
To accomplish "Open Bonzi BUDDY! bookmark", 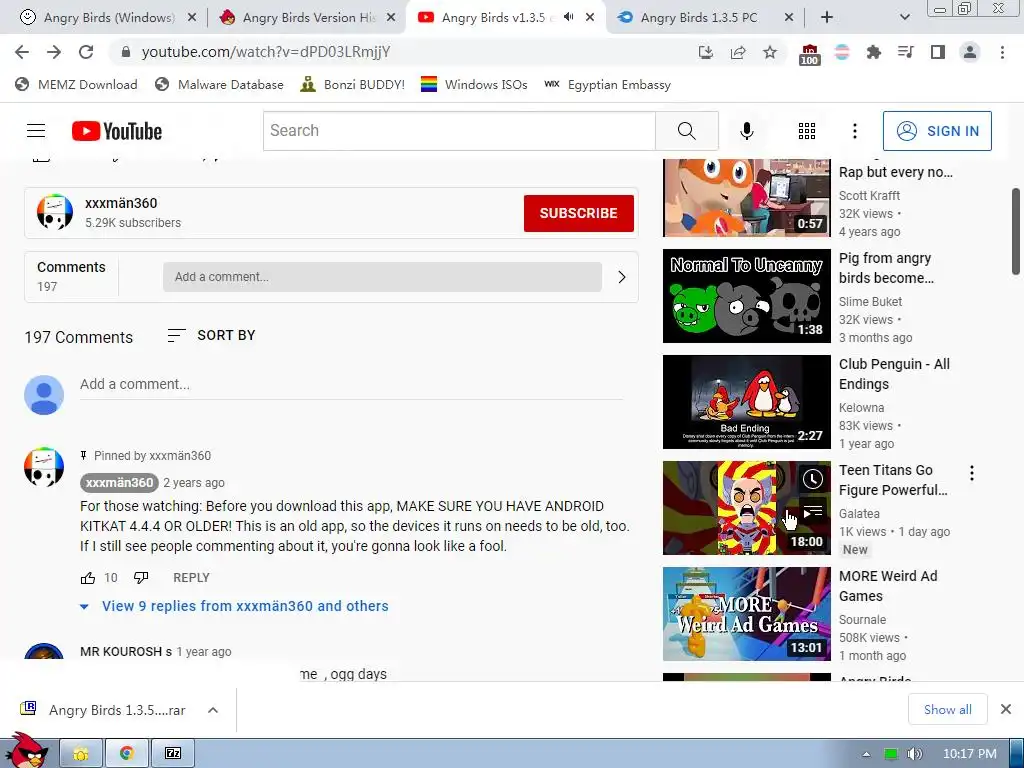I will tap(353, 84).
